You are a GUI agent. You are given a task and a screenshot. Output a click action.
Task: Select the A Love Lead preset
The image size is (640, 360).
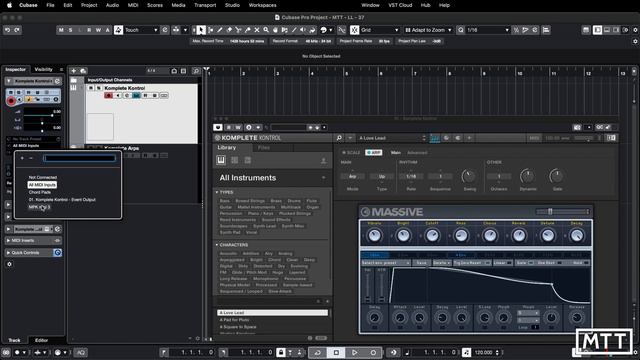(272, 313)
